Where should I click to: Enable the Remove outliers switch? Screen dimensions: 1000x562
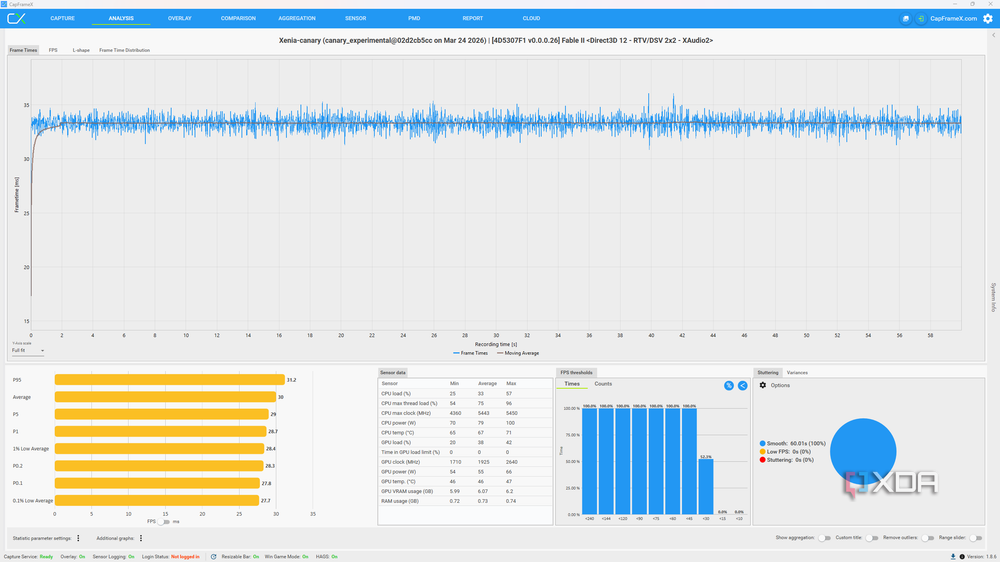(928, 538)
